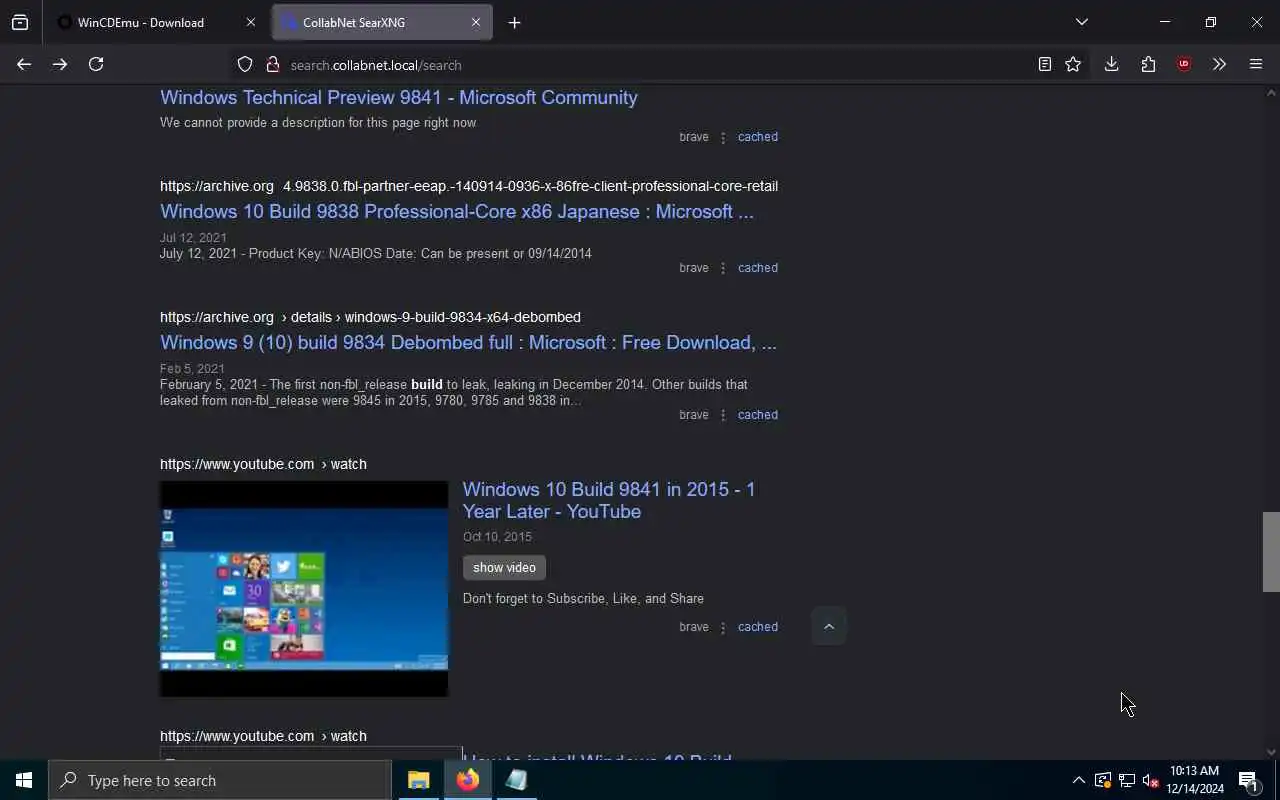Open the Downloads panel

tap(1111, 64)
